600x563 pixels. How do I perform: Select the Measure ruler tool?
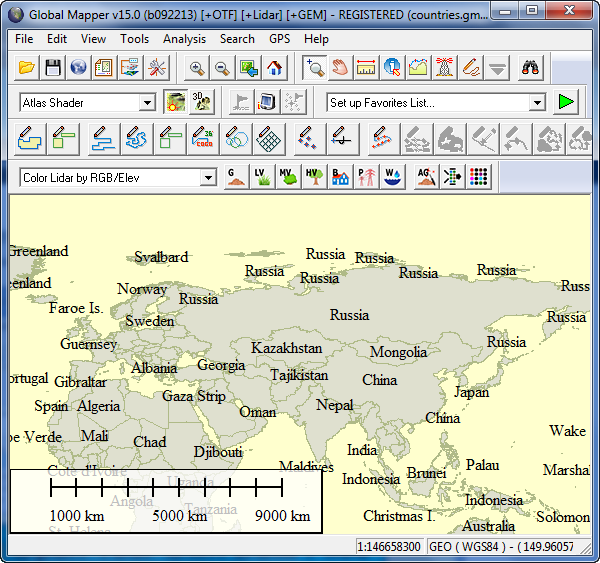coord(366,68)
